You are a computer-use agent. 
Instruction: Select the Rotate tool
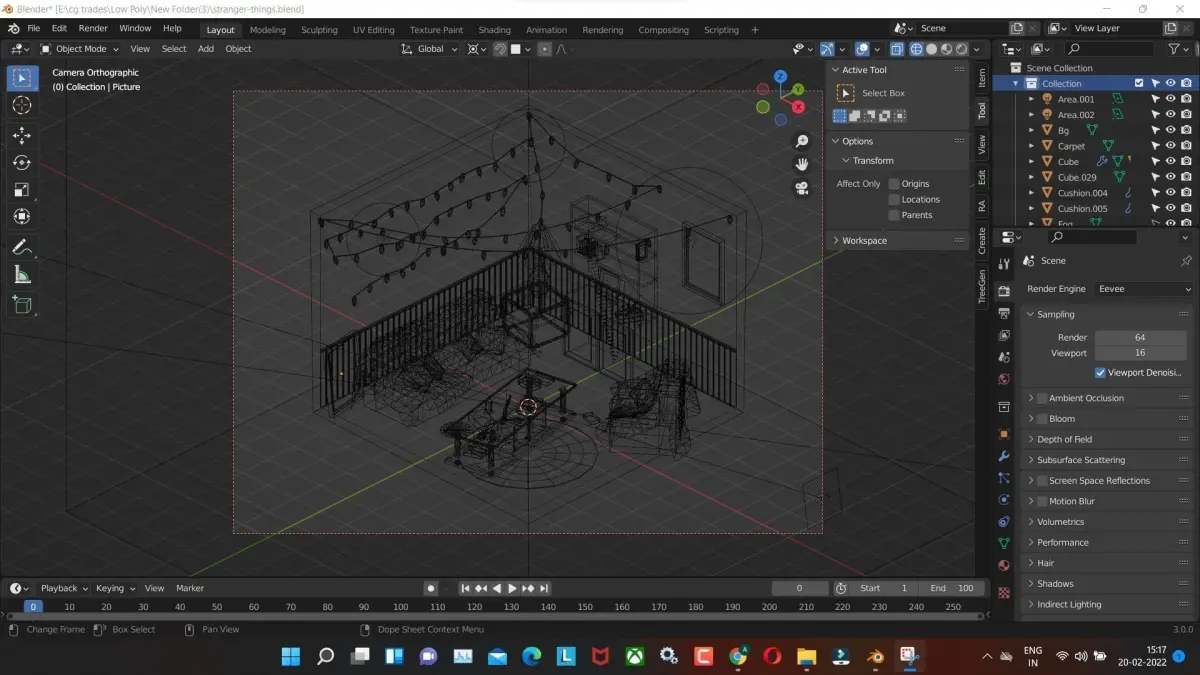(x=22, y=162)
